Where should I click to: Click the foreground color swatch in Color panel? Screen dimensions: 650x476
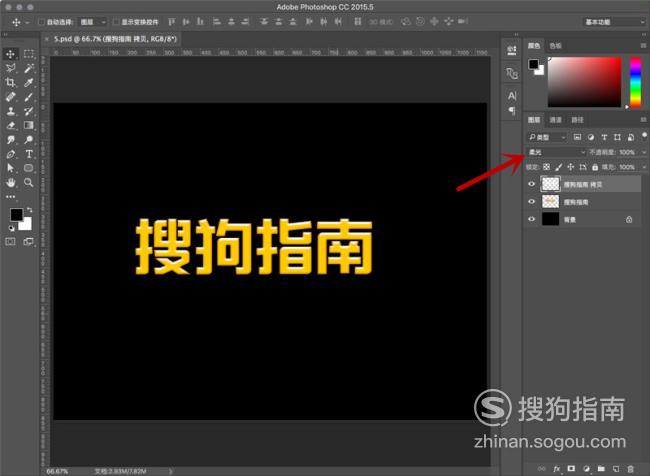pos(533,64)
